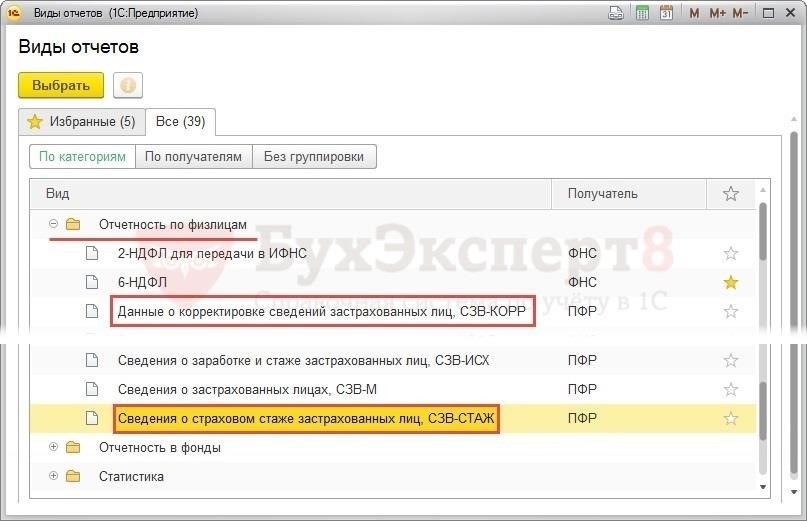Image resolution: width=807 pixels, height=530 pixels.
Task: Select Данные о корректировке сведений, СЗВ-КОРР
Action: click(322, 311)
